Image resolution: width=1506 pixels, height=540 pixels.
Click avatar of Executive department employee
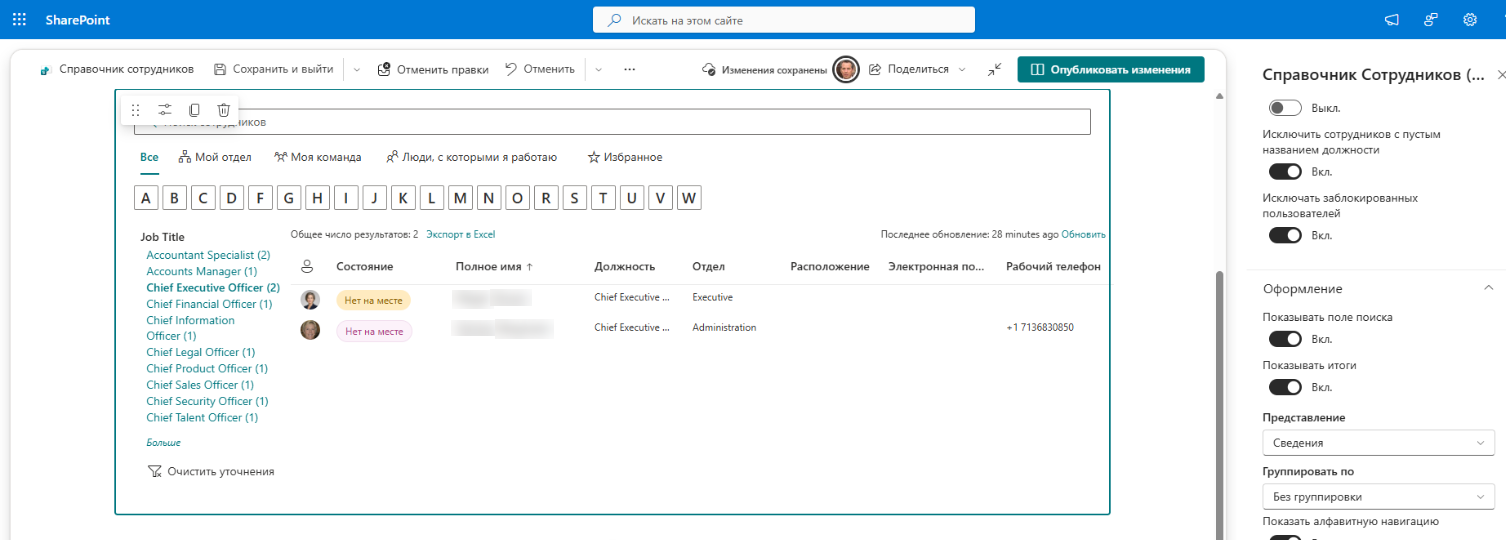[x=310, y=299]
